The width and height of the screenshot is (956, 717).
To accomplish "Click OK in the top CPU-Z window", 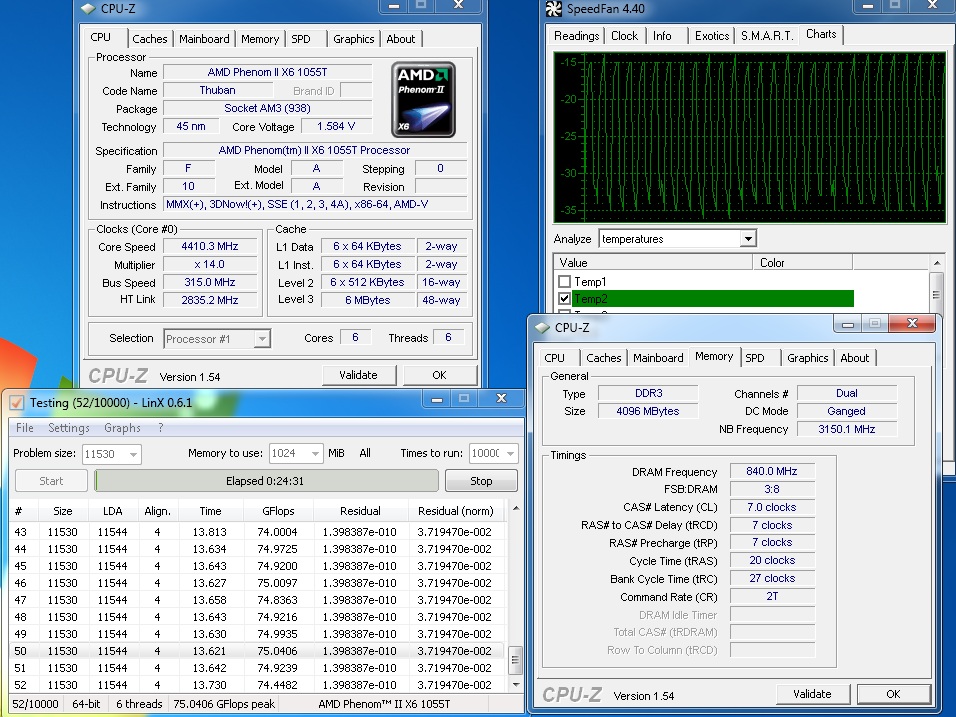I will [440, 375].
